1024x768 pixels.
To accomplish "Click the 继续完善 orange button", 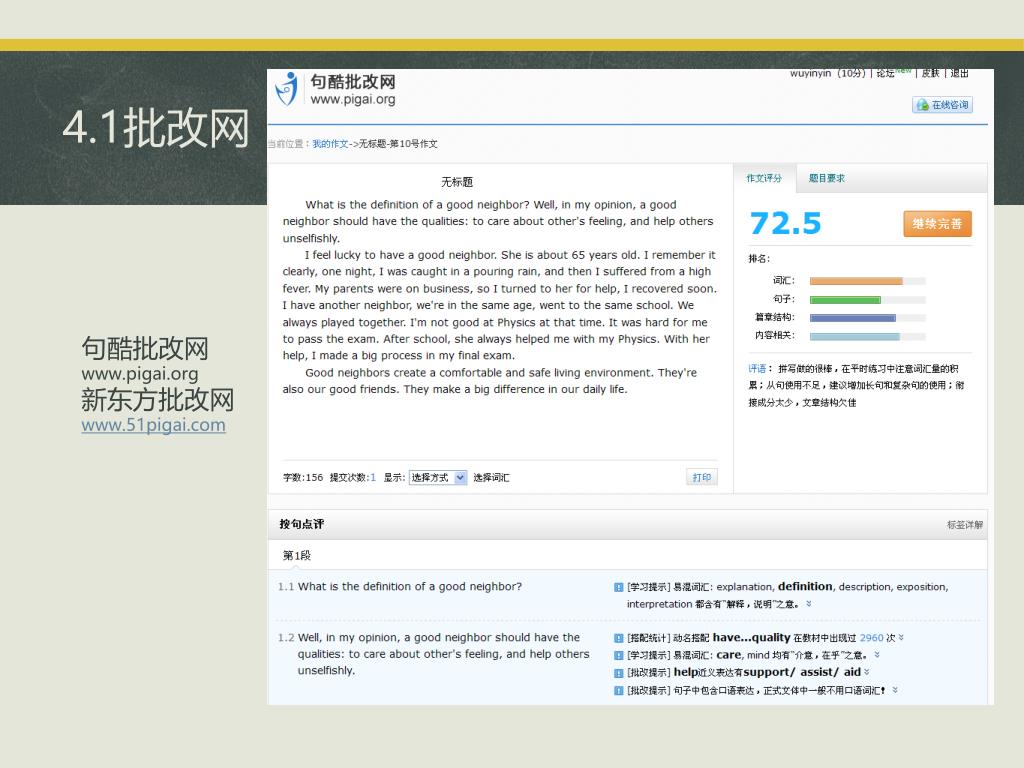I will pos(937,223).
